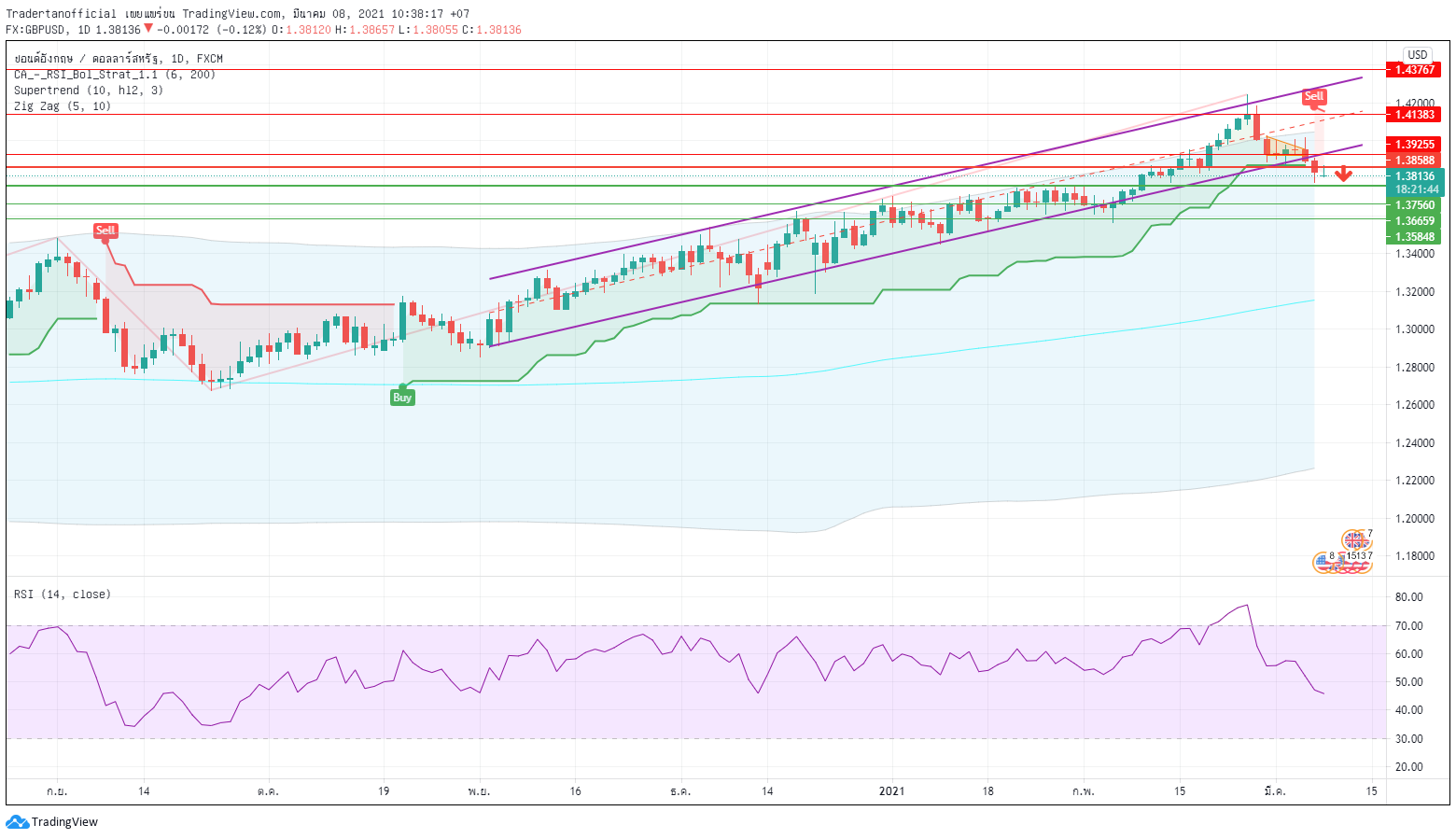Select the 1.38588 price level label
The height and width of the screenshot is (839, 1456).
(1414, 161)
